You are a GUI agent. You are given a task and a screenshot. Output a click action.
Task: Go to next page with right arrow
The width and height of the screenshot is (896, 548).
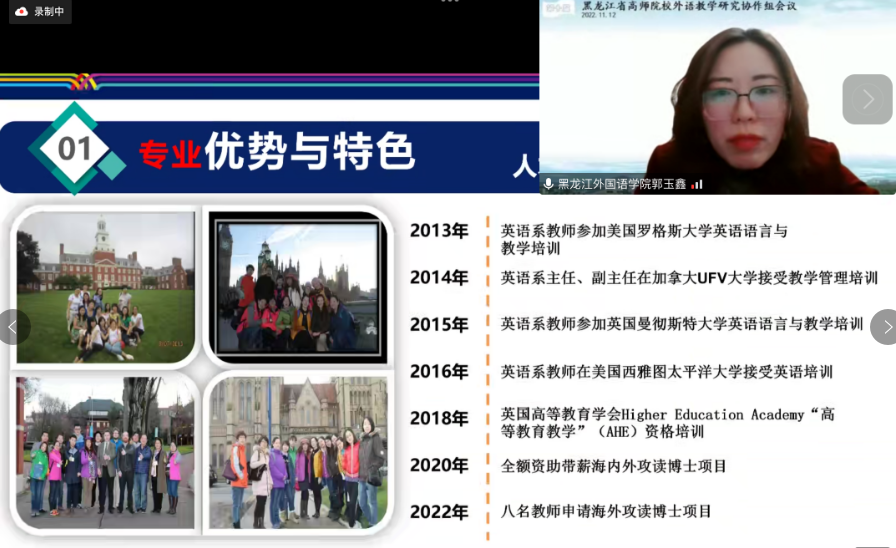(x=884, y=327)
